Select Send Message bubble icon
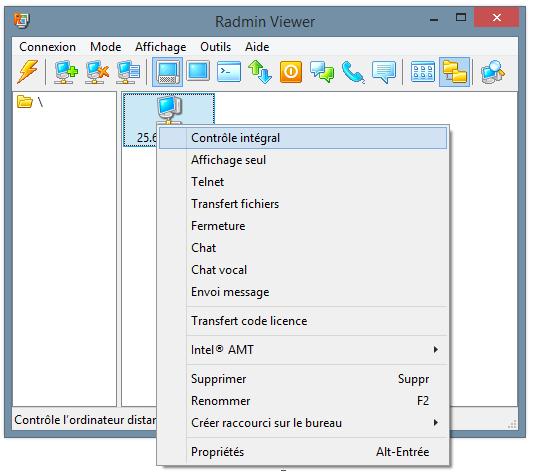 (x=384, y=72)
